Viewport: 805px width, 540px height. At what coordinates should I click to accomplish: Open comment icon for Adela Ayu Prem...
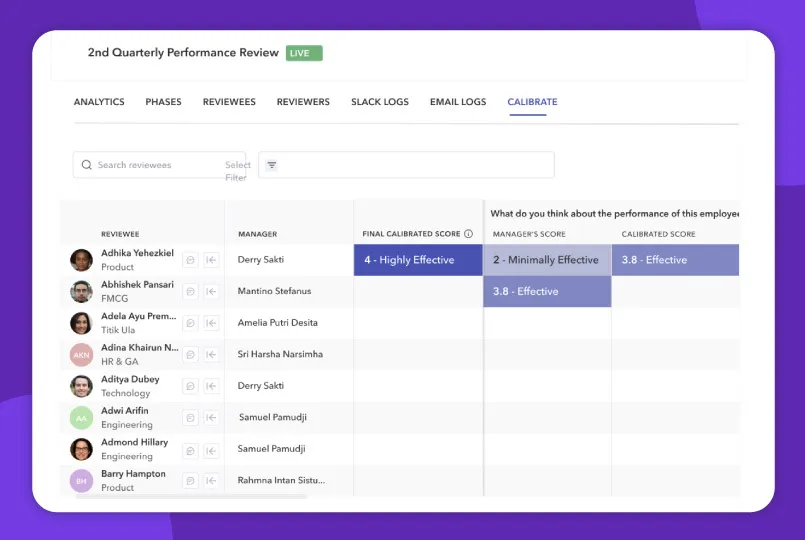point(190,323)
